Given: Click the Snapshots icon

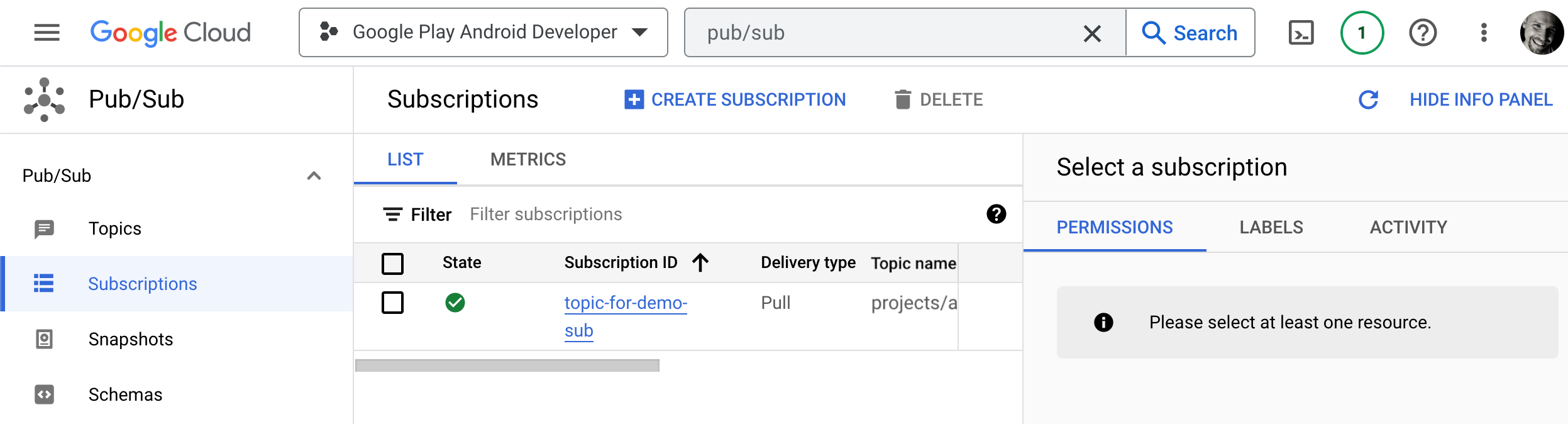Looking at the screenshot, I should [x=44, y=339].
